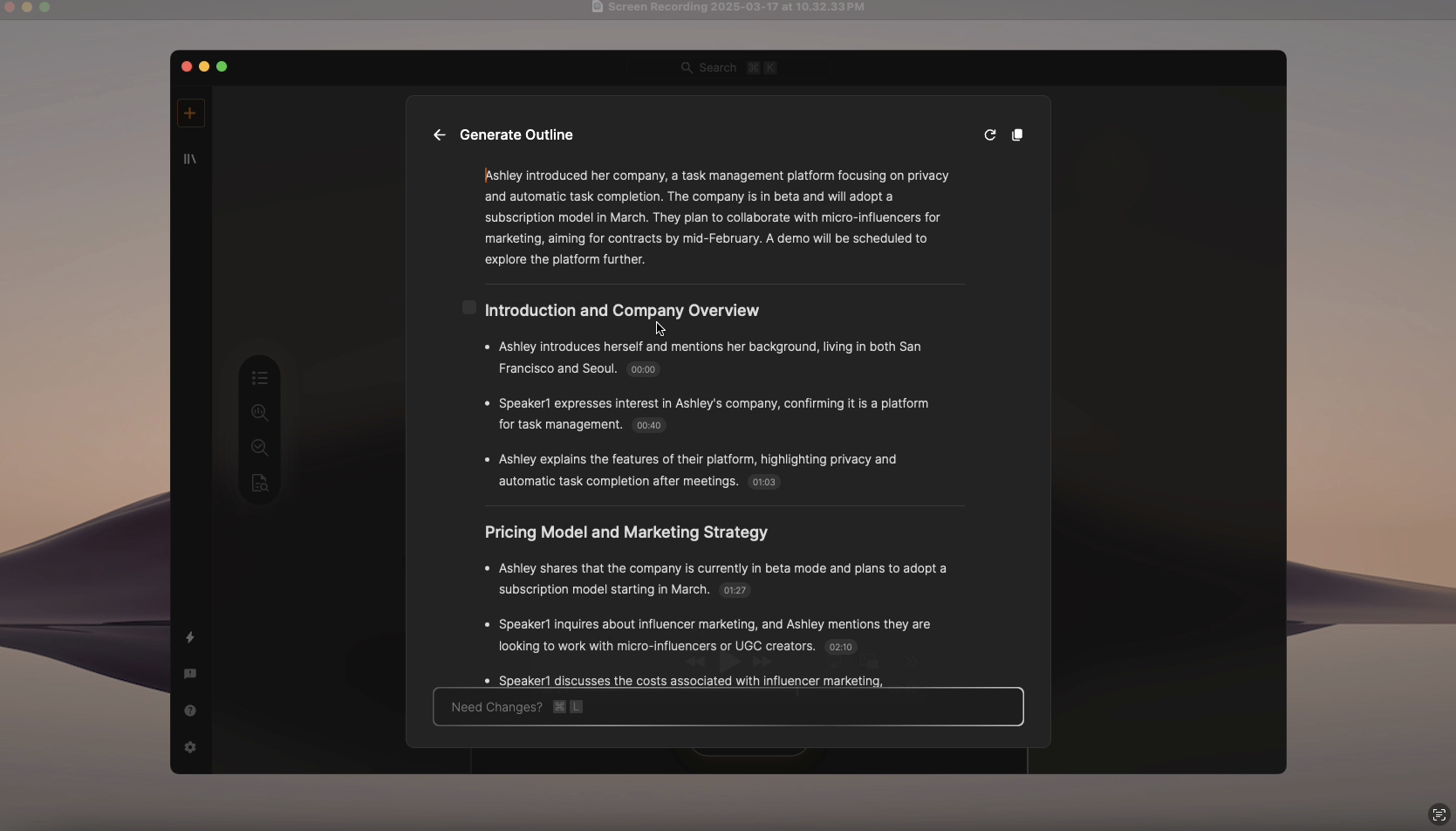Create a new note using the plus icon
Image resolution: width=1456 pixels, height=831 pixels.
[190, 113]
